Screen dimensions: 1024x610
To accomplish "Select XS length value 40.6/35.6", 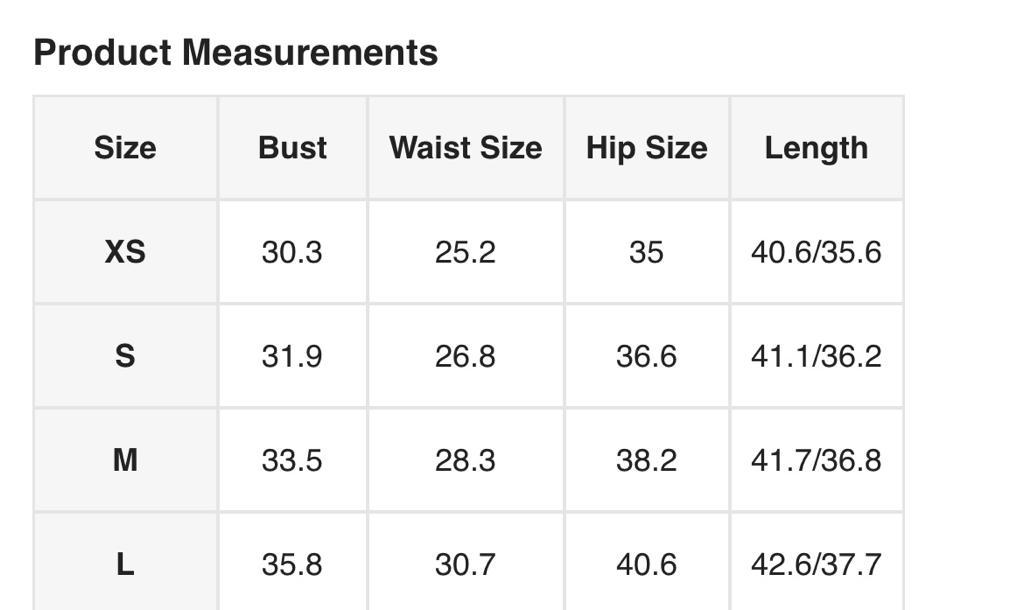I will tap(816, 252).
